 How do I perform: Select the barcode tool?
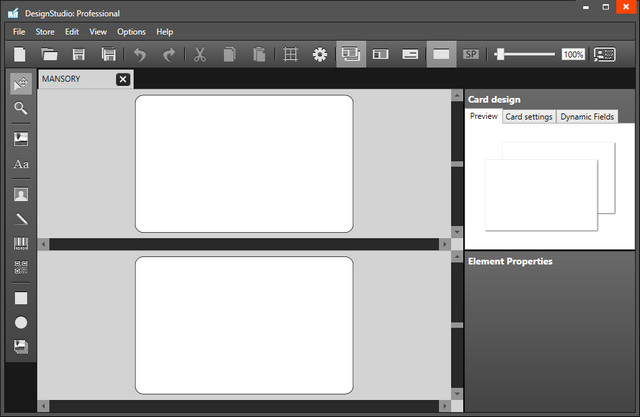pos(20,244)
